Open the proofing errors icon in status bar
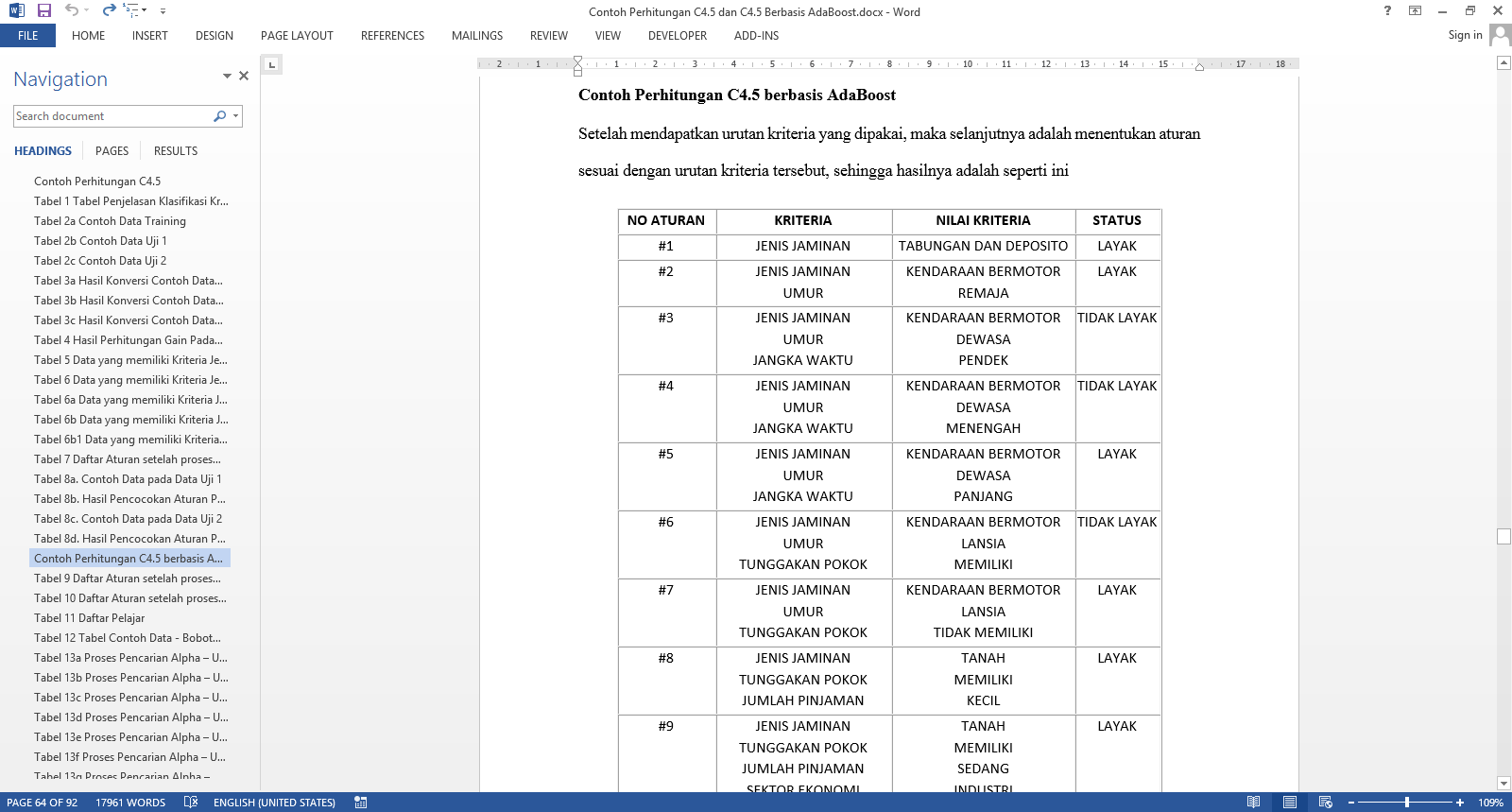The image size is (1512, 812). [191, 802]
